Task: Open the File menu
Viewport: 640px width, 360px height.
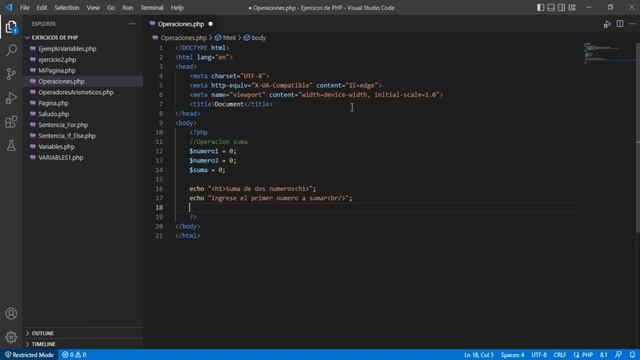Action: click(x=24, y=7)
